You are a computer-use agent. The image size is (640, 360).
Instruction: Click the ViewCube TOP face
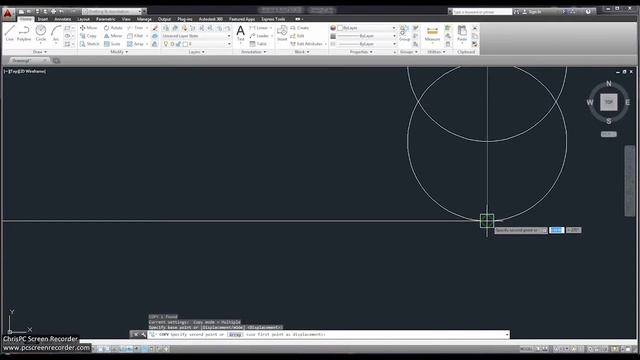pos(609,102)
